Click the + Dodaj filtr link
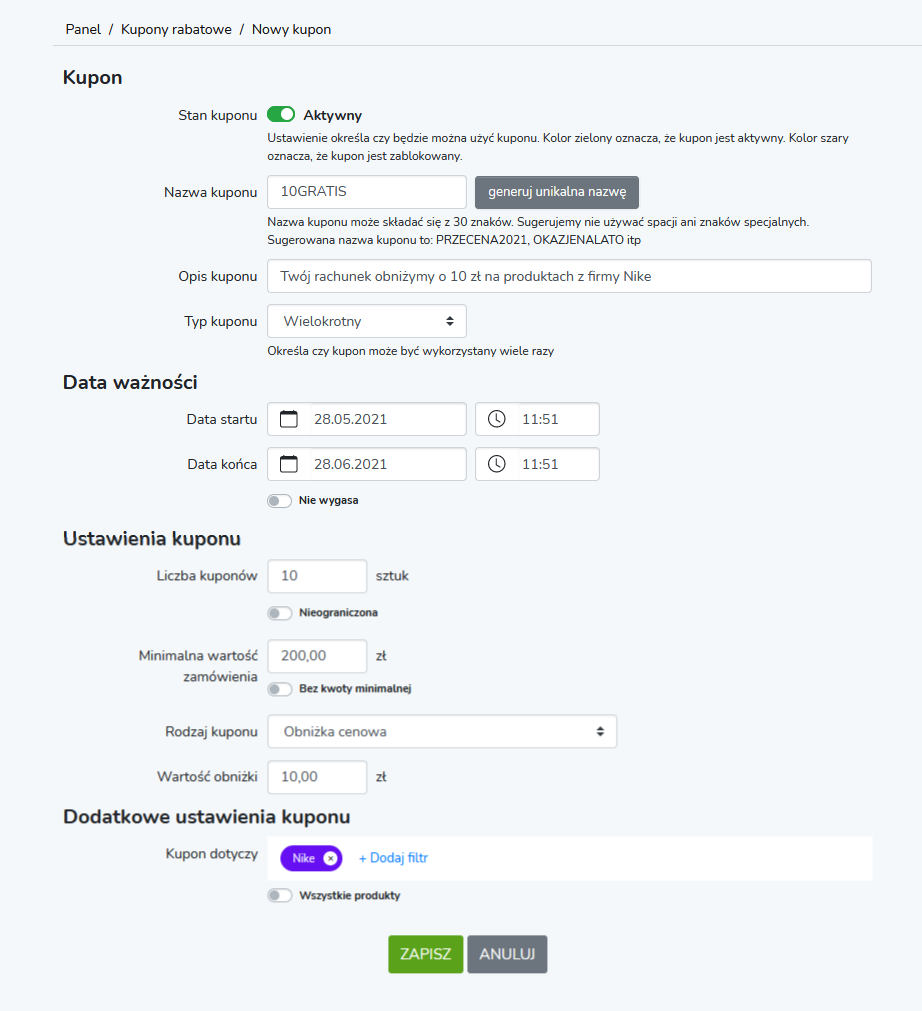This screenshot has height=1011, width=922. 393,858
